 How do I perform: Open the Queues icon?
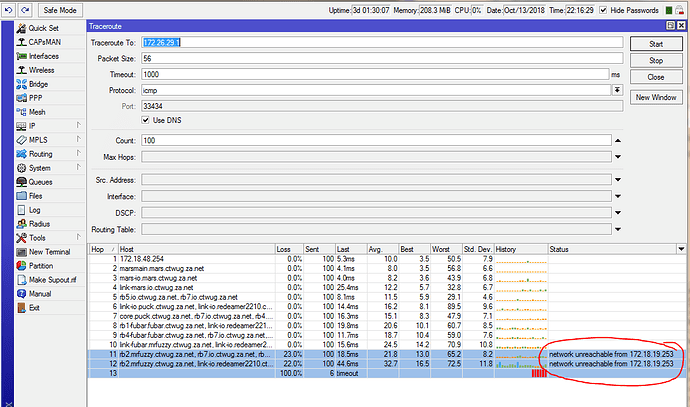click(21, 182)
